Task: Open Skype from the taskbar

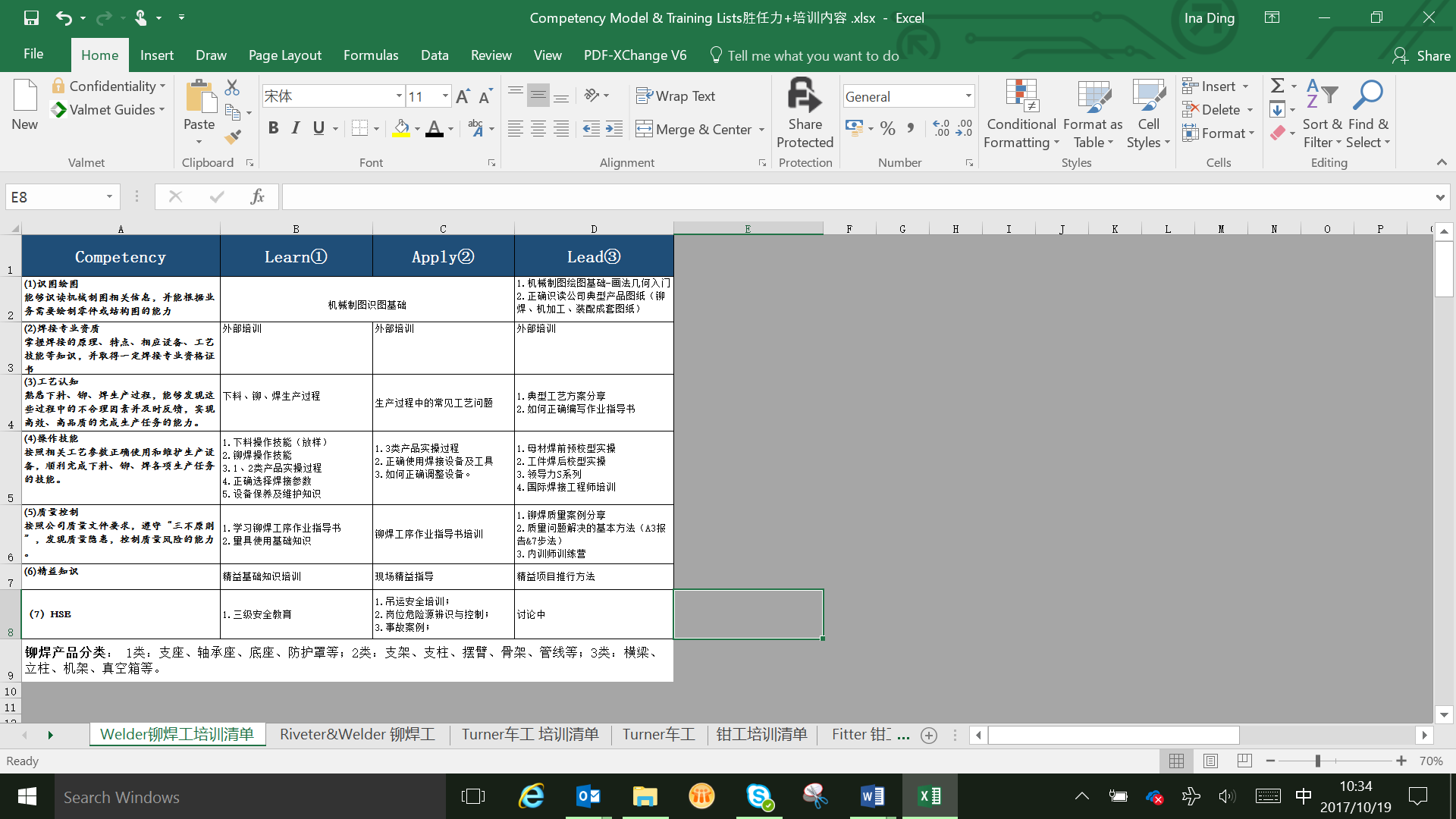Action: (x=758, y=796)
